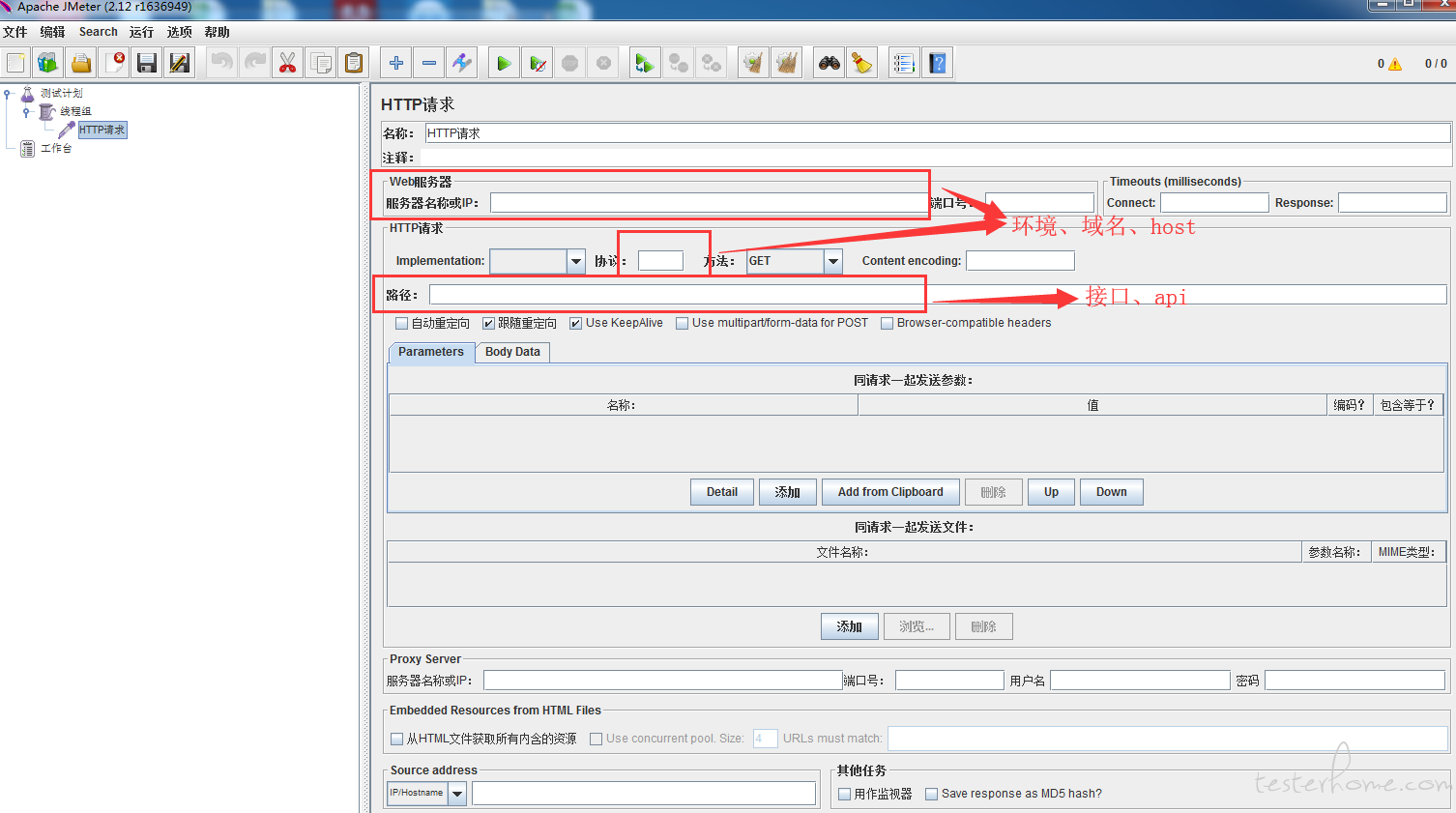Start the test with green play icon
This screenshot has width=1456, height=813.
504,63
